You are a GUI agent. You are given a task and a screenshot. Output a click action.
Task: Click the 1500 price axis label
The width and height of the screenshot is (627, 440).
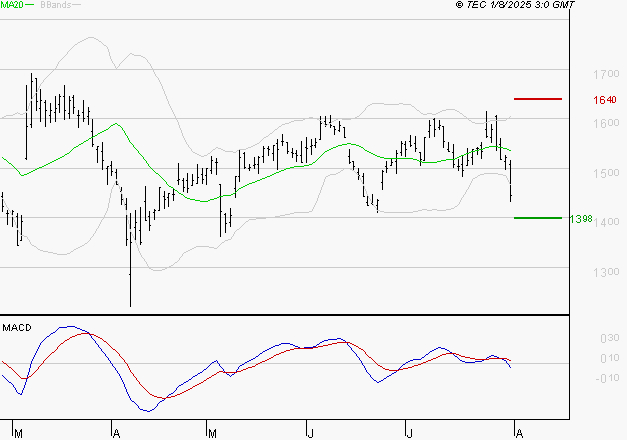[606, 173]
